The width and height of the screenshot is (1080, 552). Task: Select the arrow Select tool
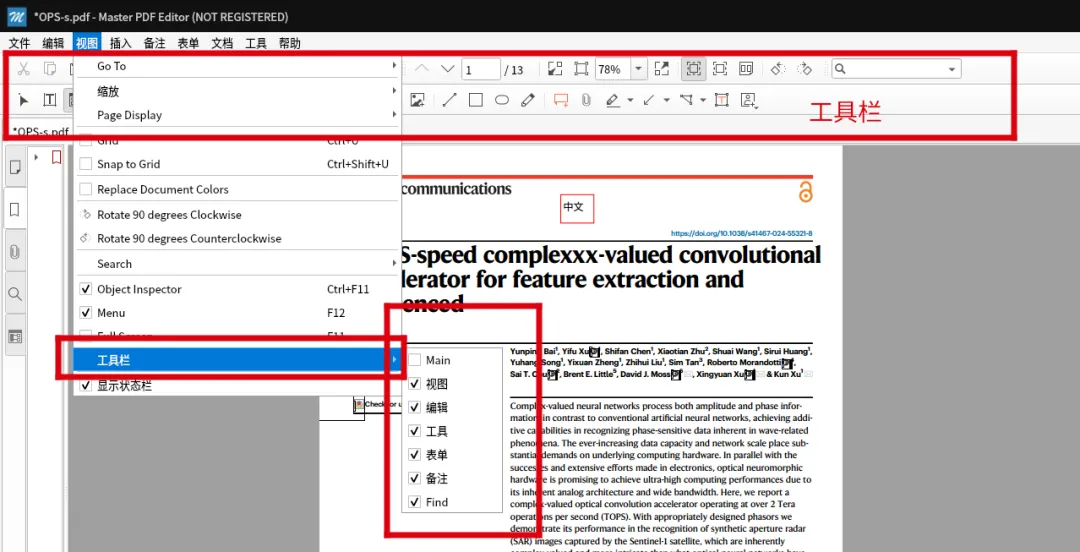point(23,101)
